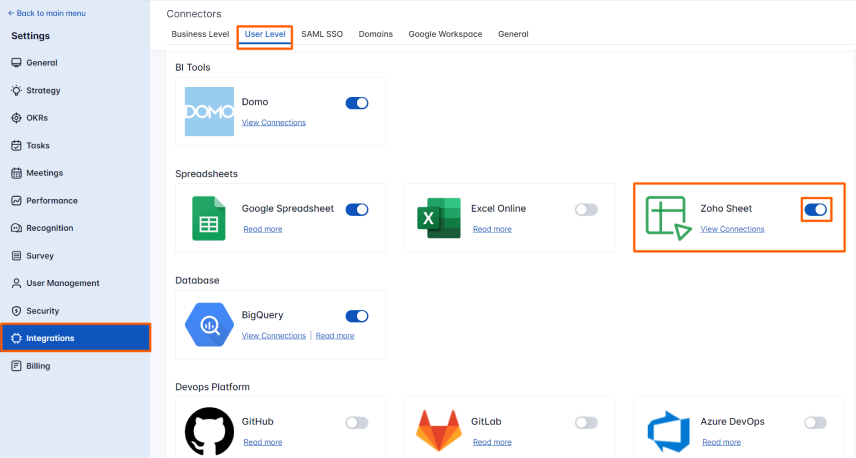Open View Connections under Domo
The width and height of the screenshot is (856, 458).
click(274, 122)
